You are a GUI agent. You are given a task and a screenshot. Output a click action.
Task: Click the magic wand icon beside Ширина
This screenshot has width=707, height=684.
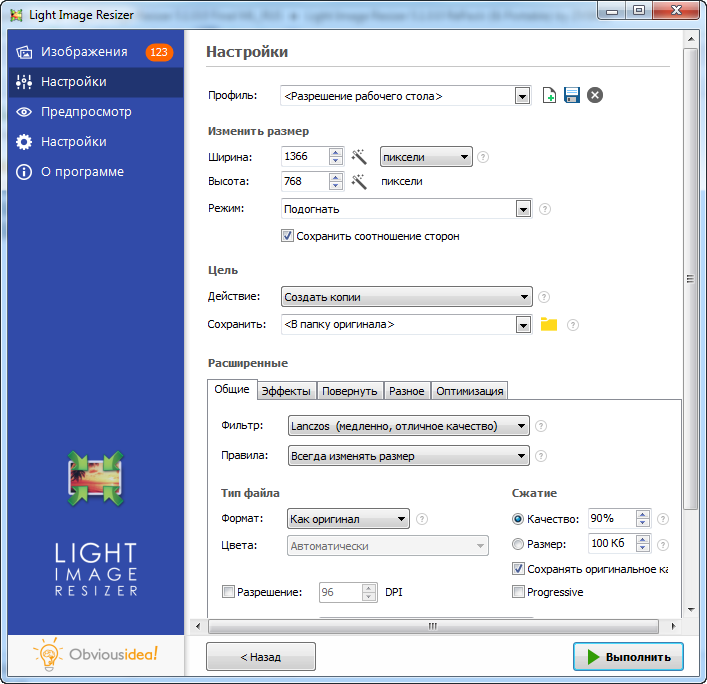(360, 157)
